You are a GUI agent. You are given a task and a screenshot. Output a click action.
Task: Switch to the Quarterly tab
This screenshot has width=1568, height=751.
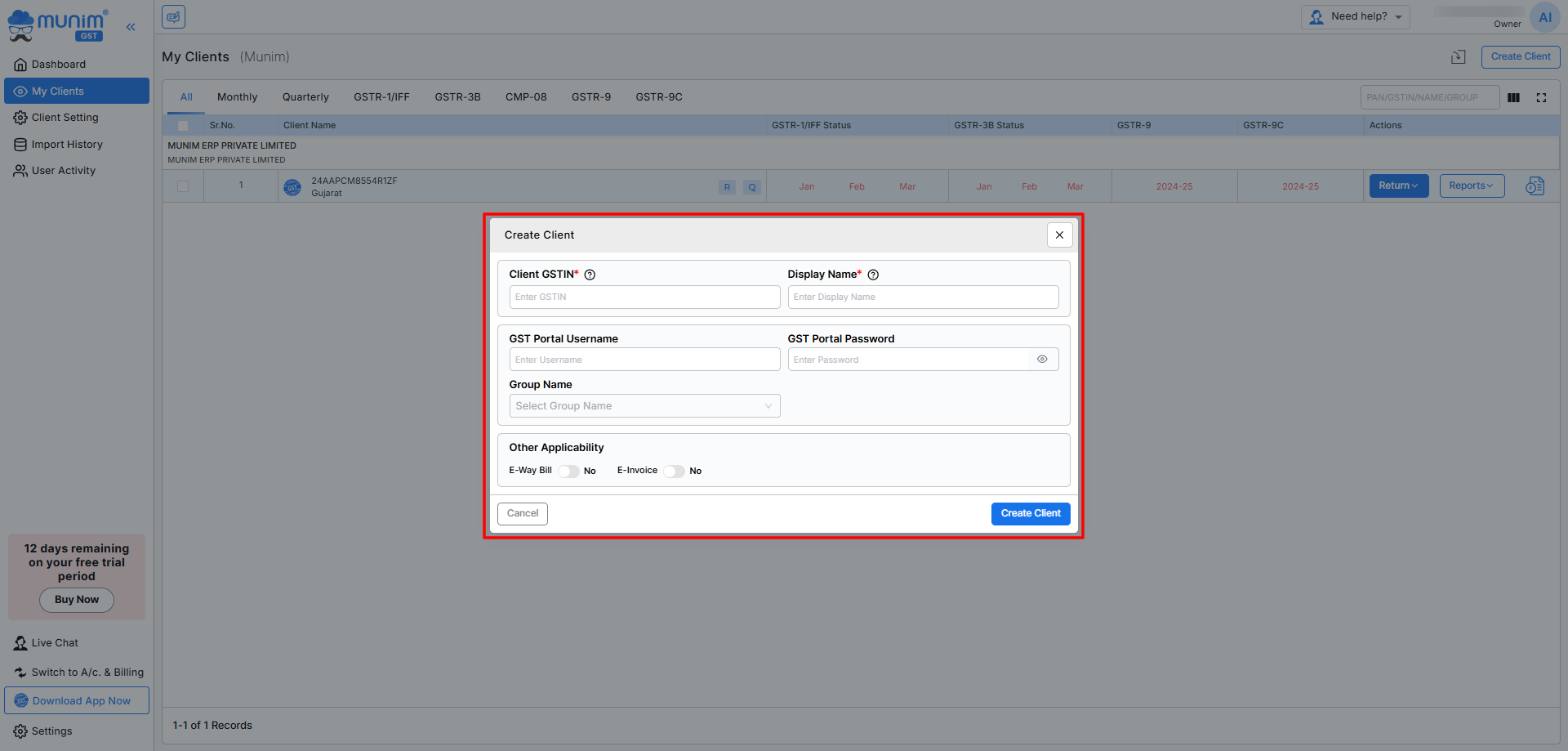click(305, 97)
